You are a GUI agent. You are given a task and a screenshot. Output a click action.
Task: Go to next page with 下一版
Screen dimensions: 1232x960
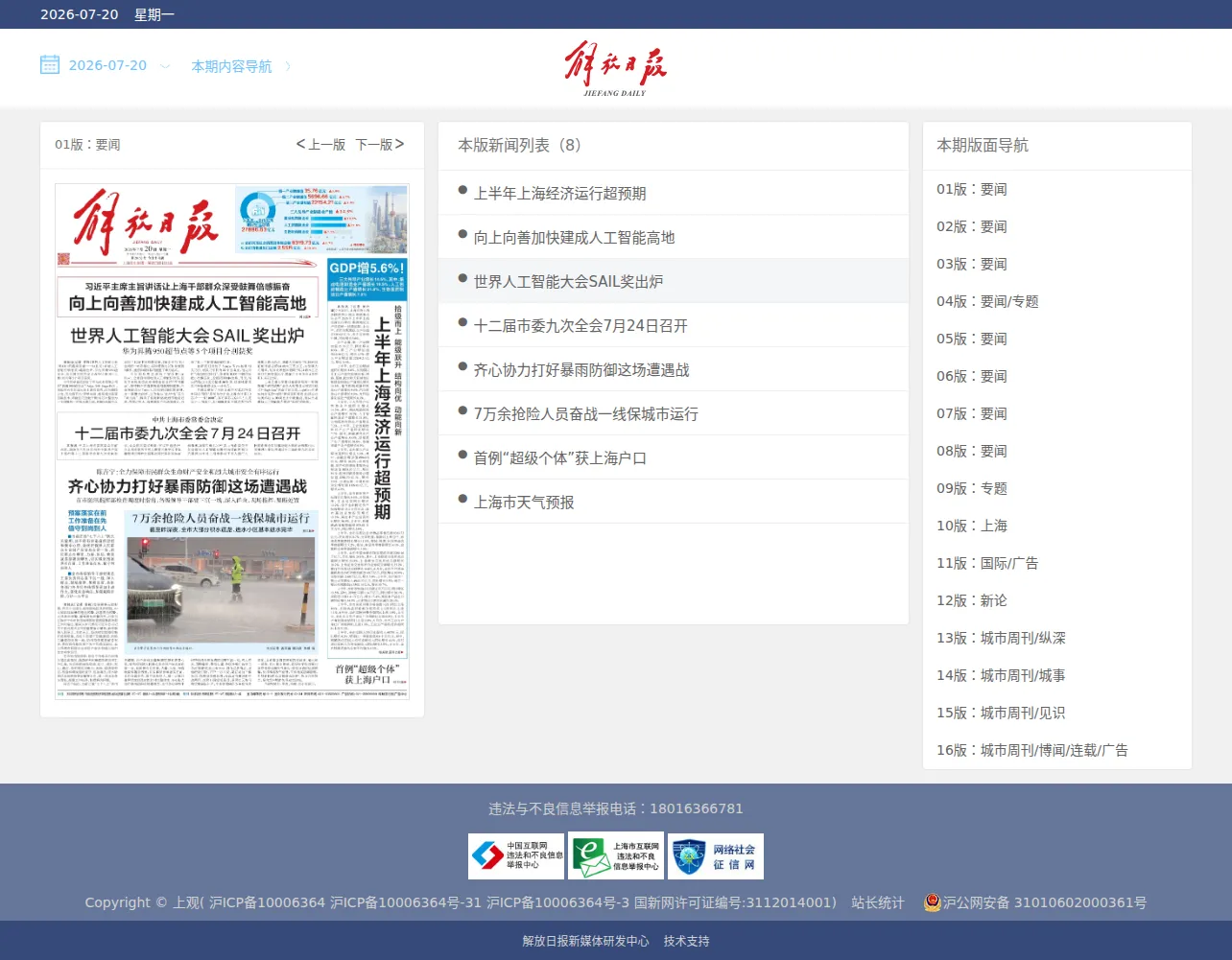[380, 145]
